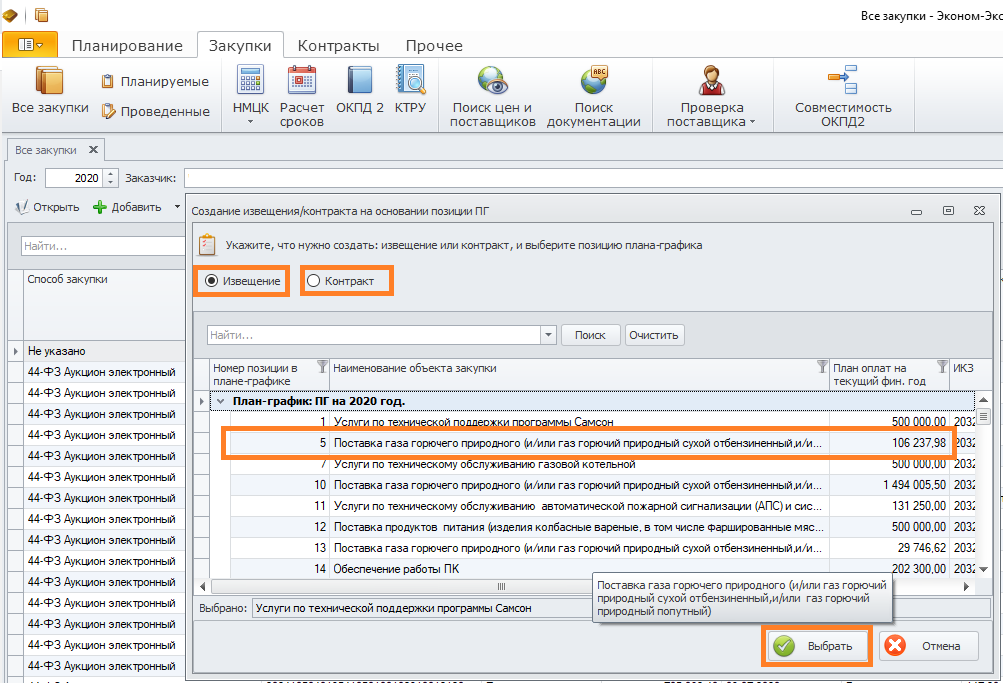
Task: Open the ОКПД 2 reference book
Action: 359,81
